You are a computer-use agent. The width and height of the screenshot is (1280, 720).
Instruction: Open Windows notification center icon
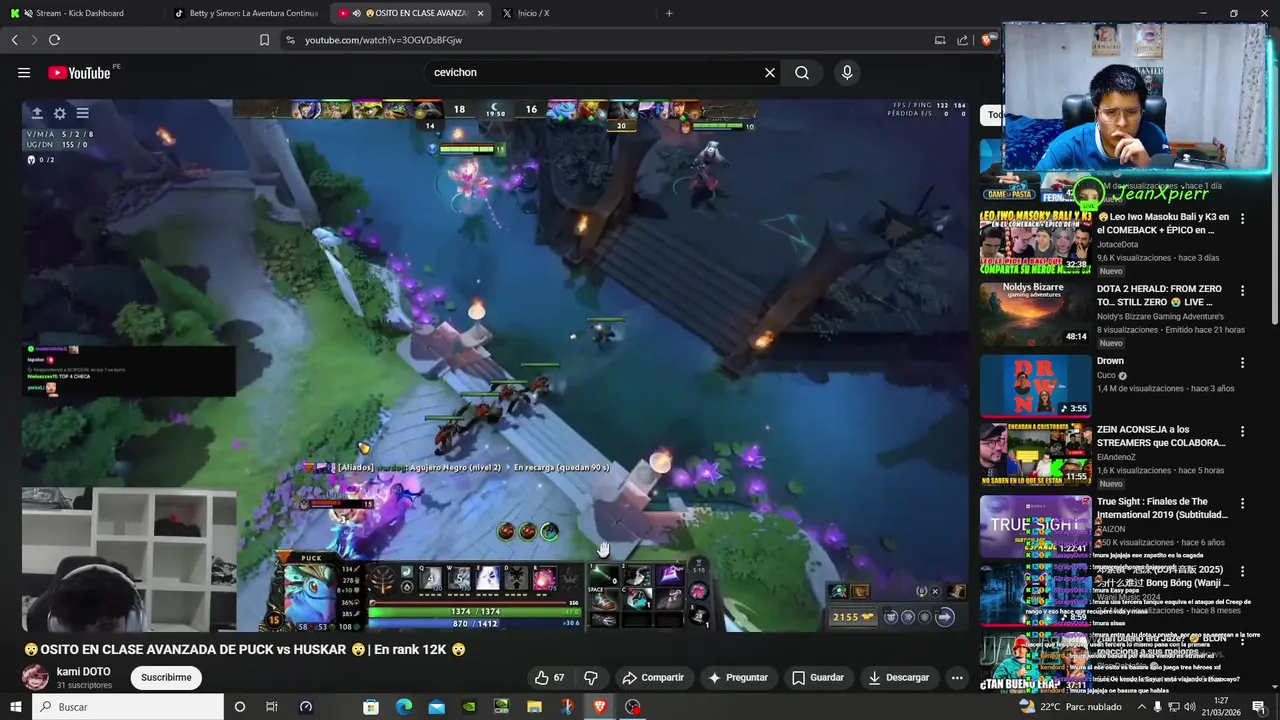pyautogui.click(x=1259, y=707)
